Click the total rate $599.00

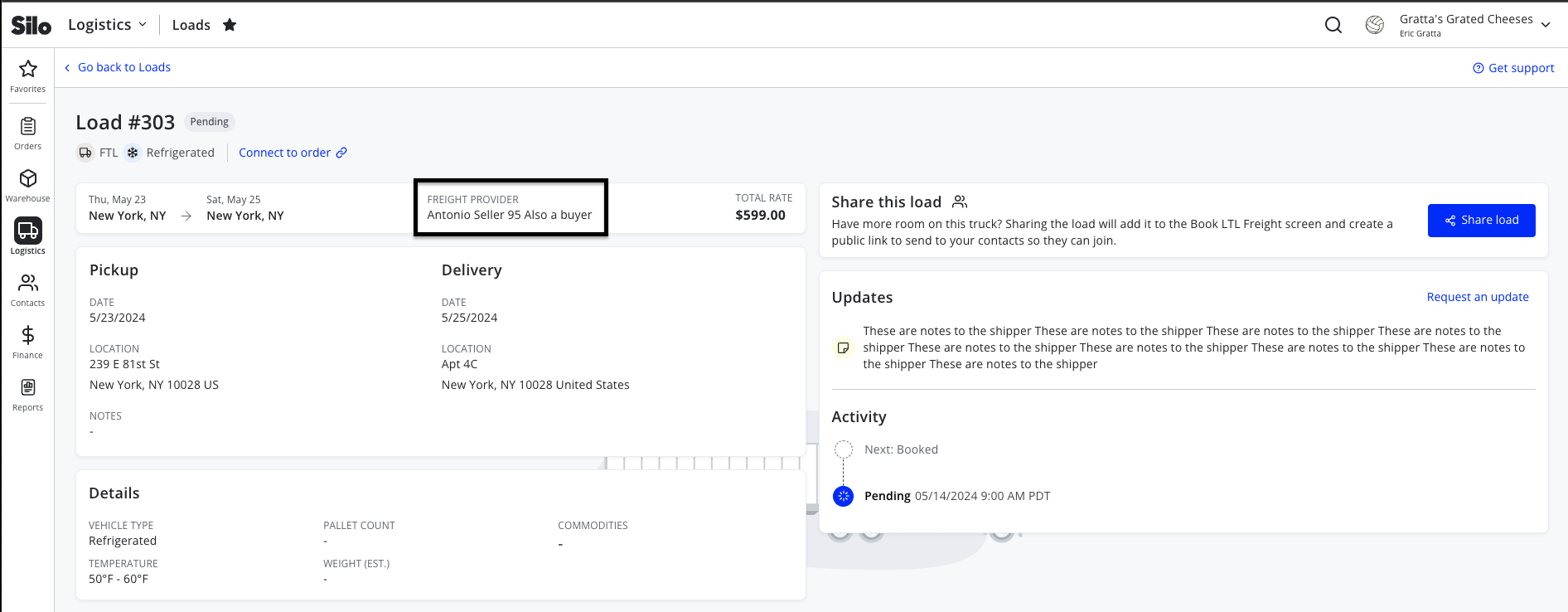(760, 215)
